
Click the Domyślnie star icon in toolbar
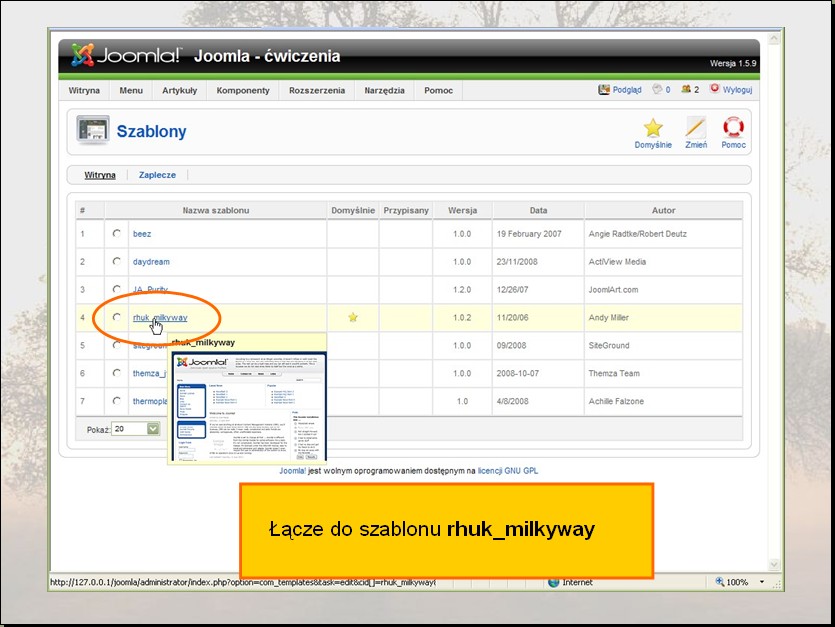pos(652,128)
